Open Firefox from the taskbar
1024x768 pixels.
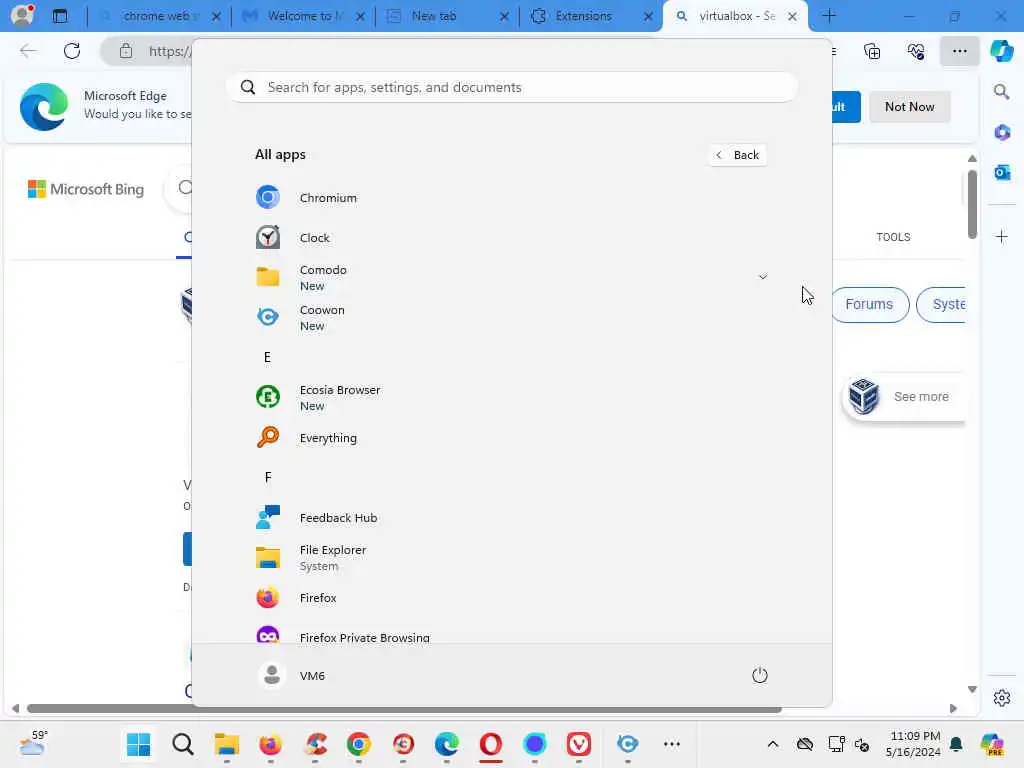point(270,744)
